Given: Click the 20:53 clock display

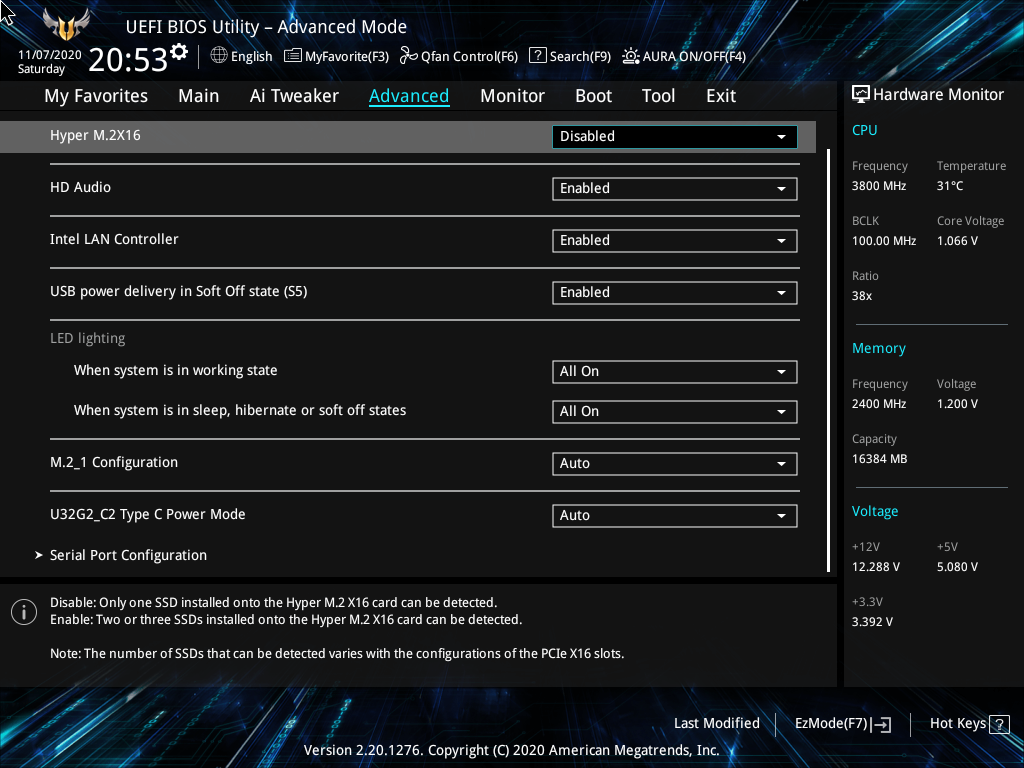Looking at the screenshot, I should pyautogui.click(x=128, y=60).
